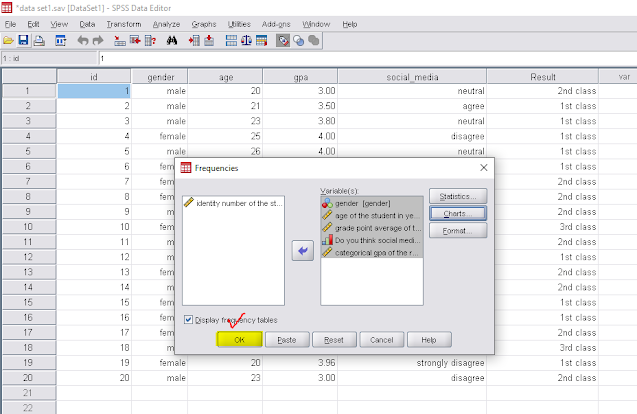Click the cell value editor field
This screenshot has height=414, width=637.
click(x=368, y=59)
